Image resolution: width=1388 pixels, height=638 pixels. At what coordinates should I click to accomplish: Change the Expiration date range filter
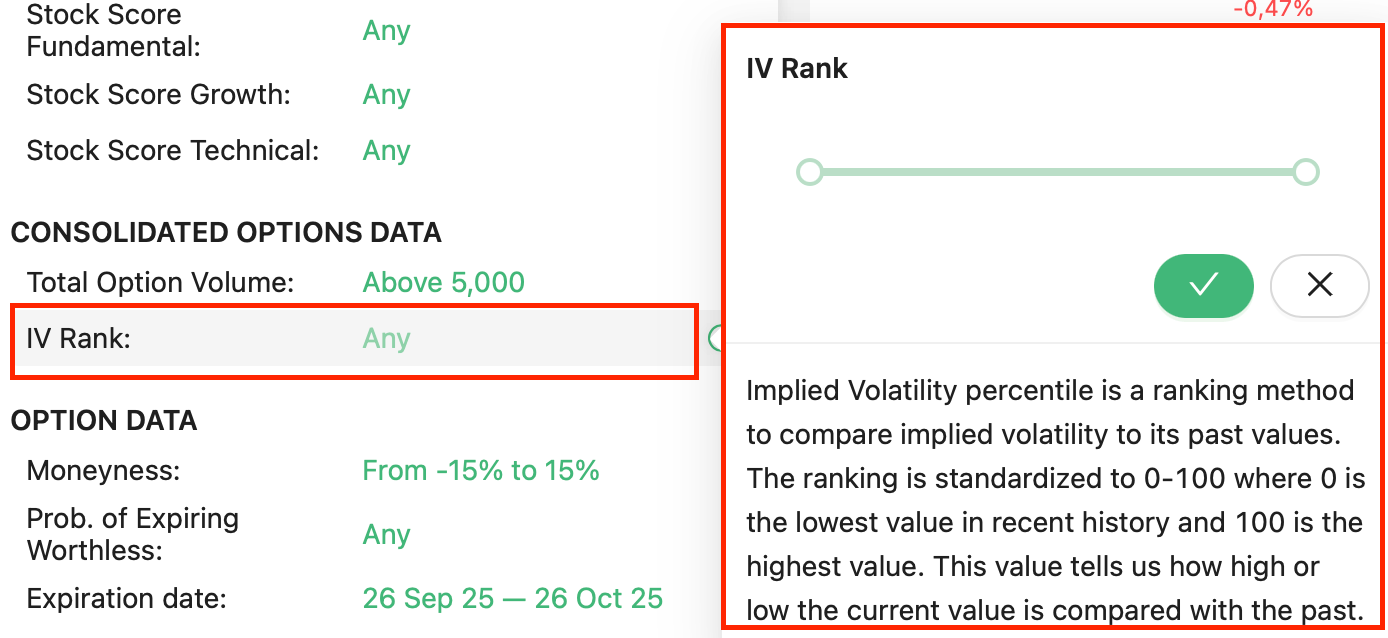(x=512, y=598)
